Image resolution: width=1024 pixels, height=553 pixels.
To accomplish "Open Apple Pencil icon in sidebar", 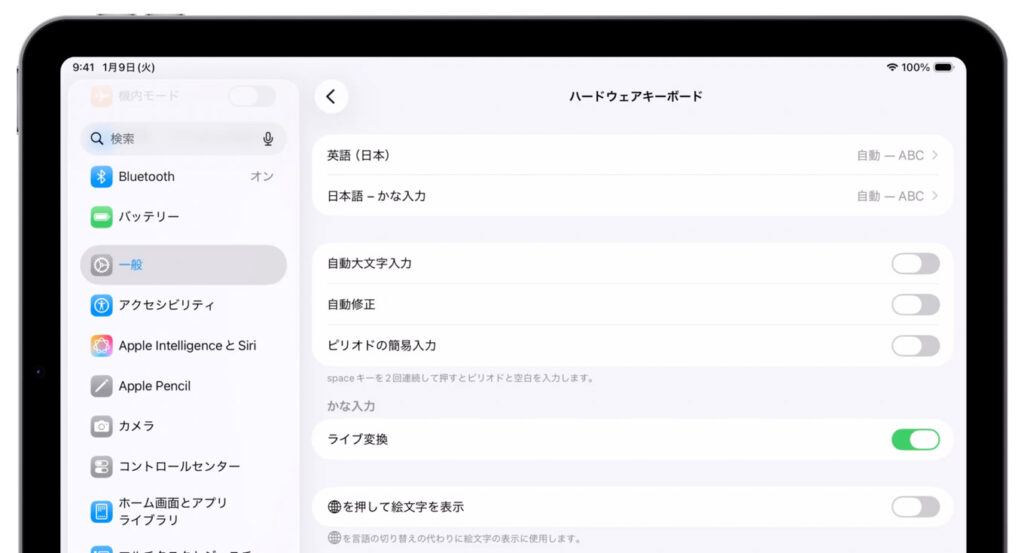I will pyautogui.click(x=101, y=386).
